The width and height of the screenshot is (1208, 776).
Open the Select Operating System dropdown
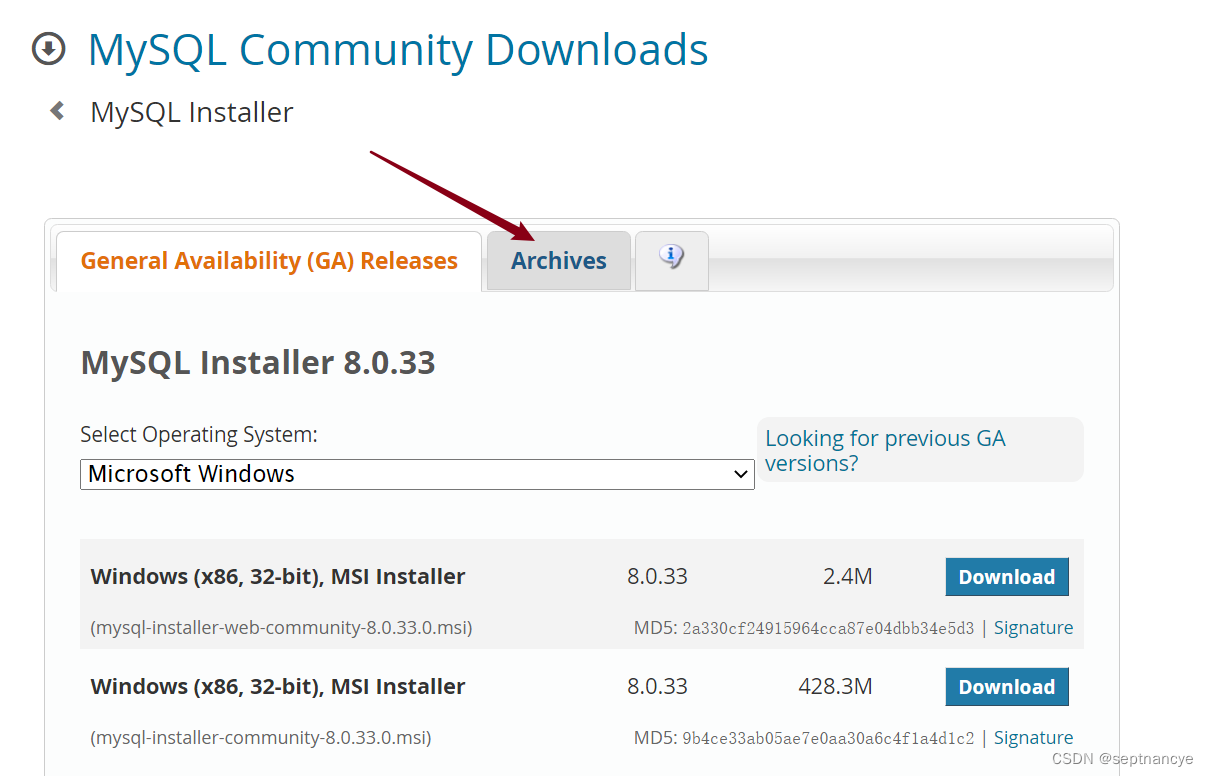[x=417, y=474]
